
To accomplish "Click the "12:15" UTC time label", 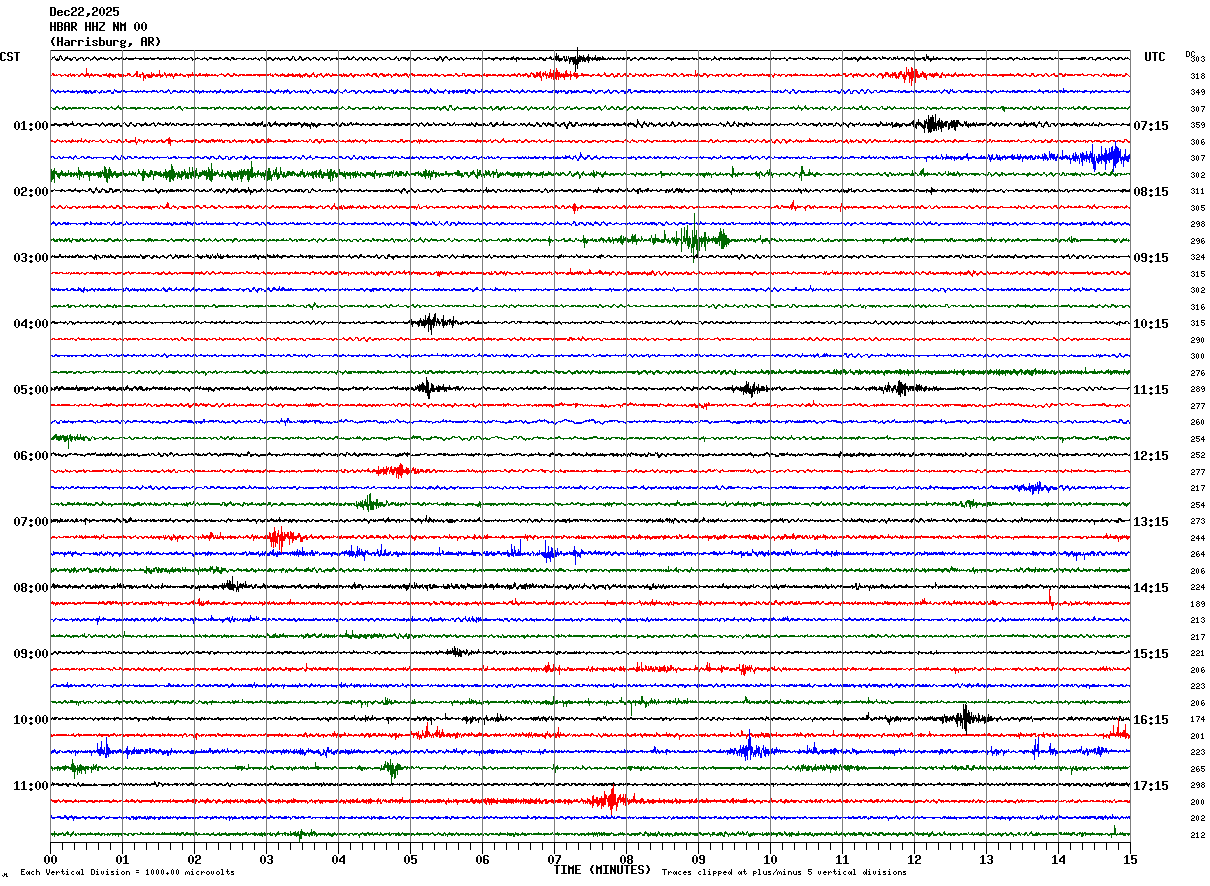I will coord(1152,456).
